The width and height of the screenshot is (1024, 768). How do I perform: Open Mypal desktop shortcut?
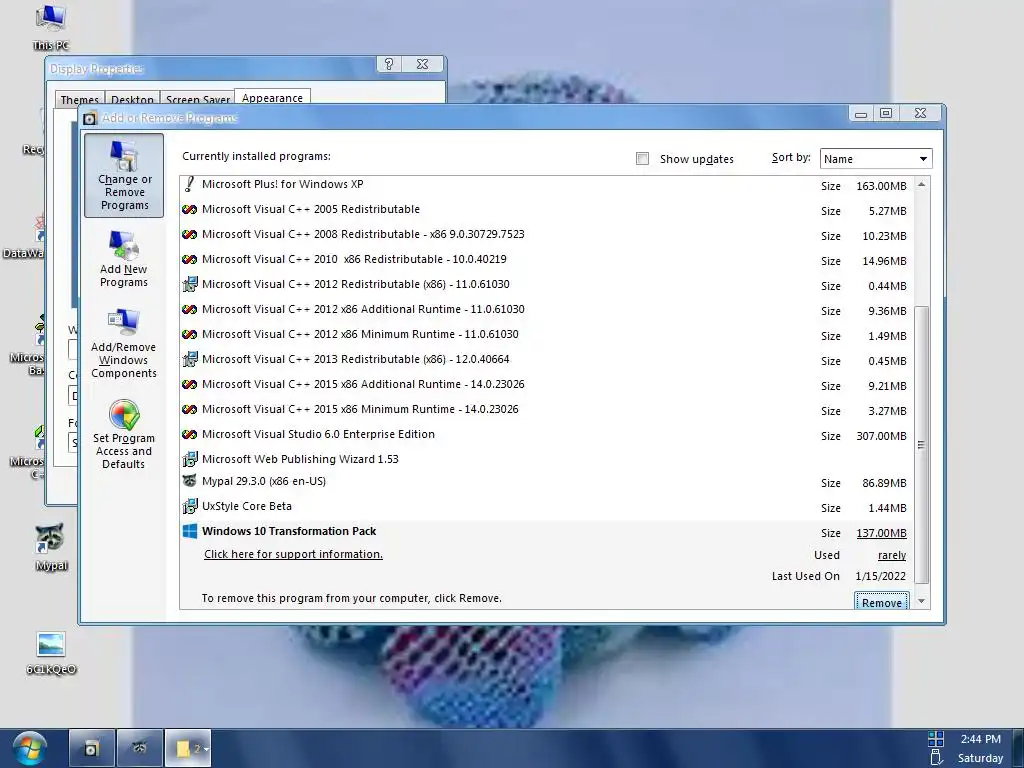tap(51, 547)
